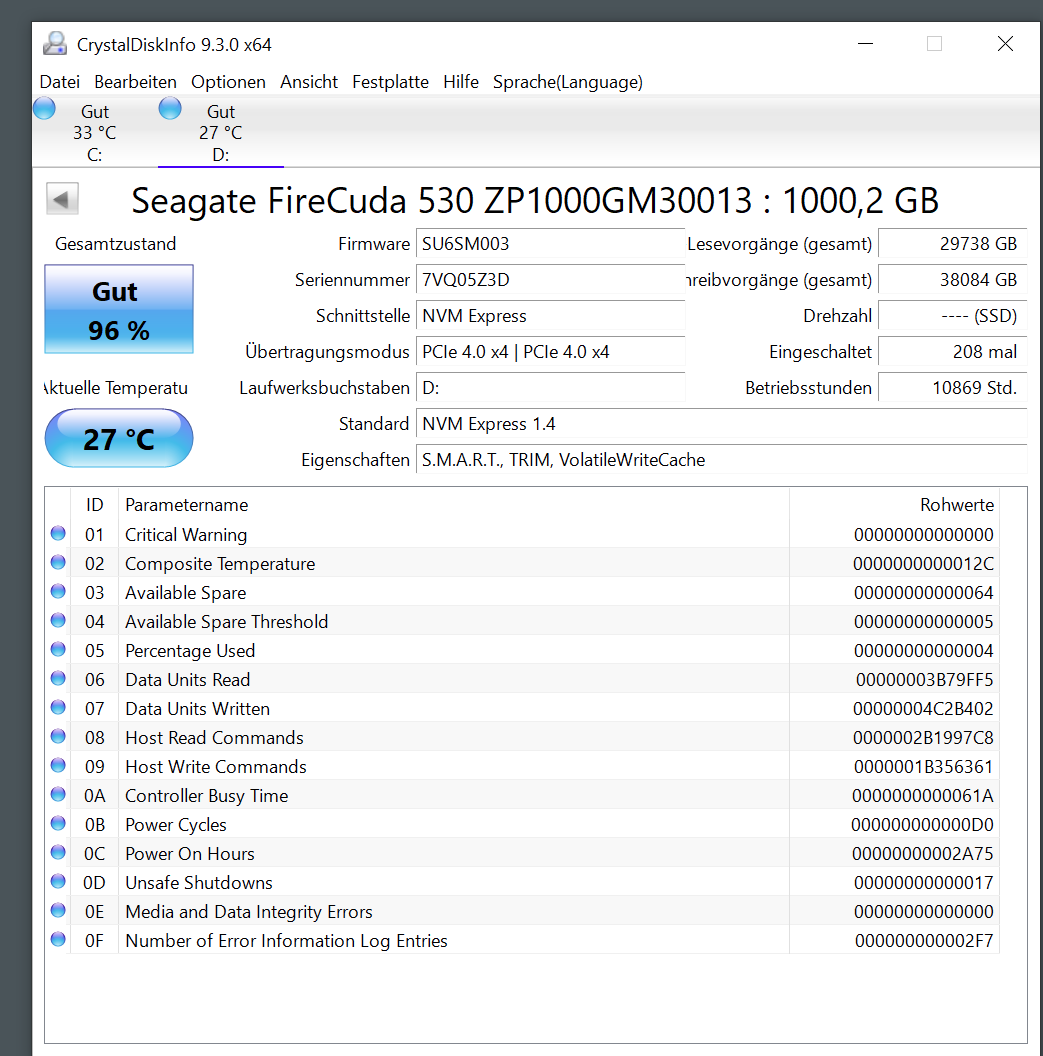This screenshot has width=1043, height=1056.
Task: Click raw value 00000003B79FF5
Action: pyautogui.click(x=924, y=680)
